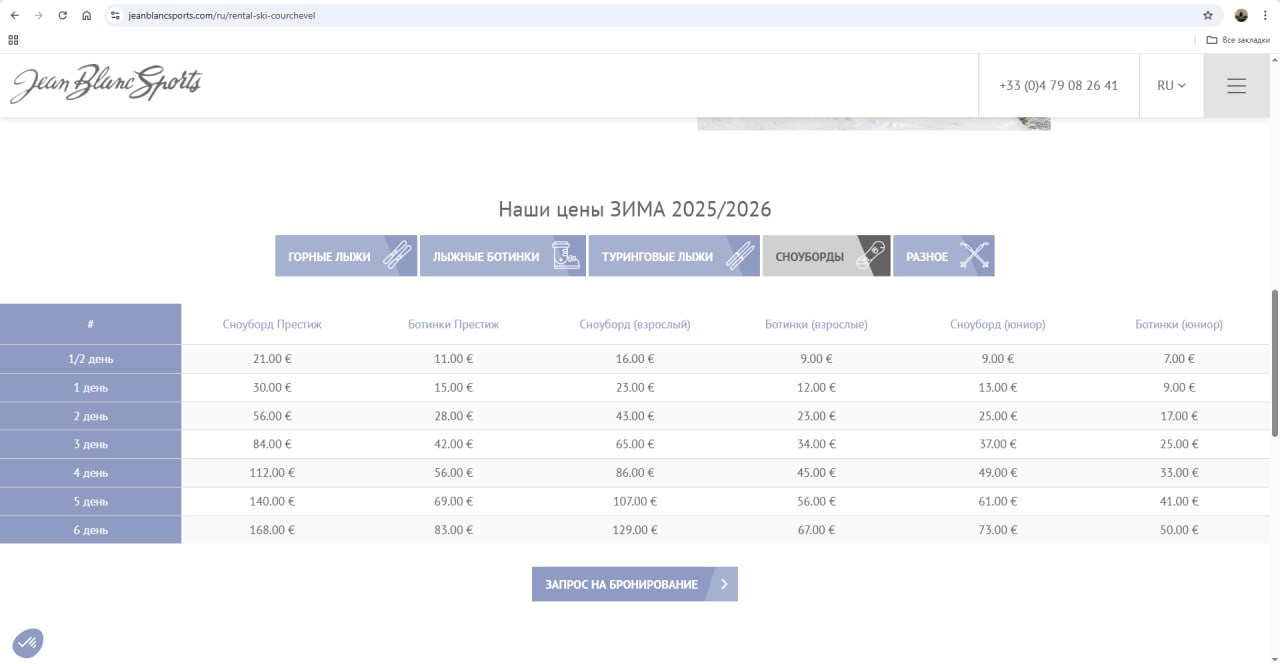Open the 'Все закладки' bookmarks folder
Viewport: 1280px width, 664px height.
click(x=1237, y=40)
